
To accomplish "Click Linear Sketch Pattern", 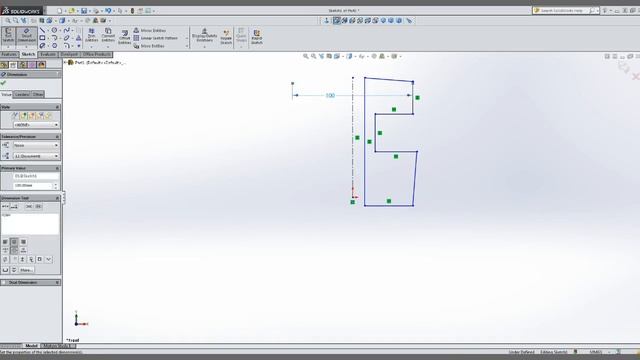I will click(156, 38).
